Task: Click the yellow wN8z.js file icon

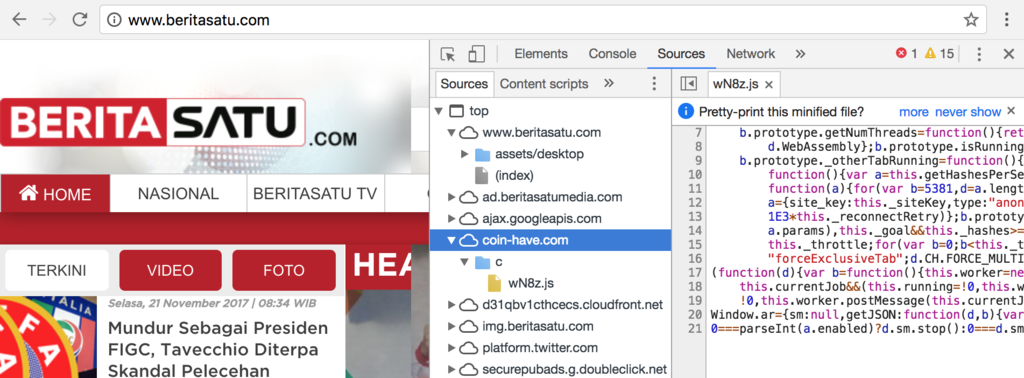Action: 495,283
